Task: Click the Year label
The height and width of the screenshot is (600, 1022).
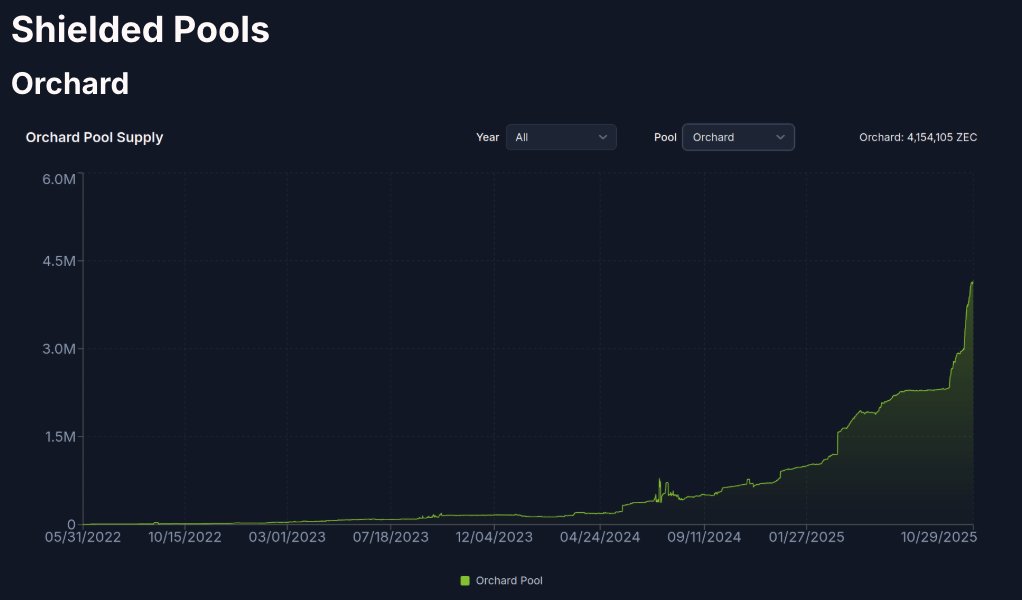Action: pos(488,137)
